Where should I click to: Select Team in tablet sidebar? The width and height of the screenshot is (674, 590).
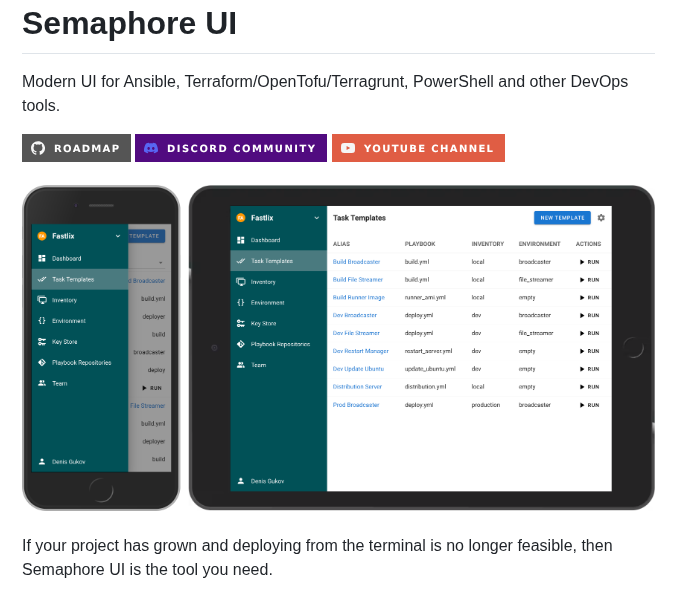[x=279, y=365]
